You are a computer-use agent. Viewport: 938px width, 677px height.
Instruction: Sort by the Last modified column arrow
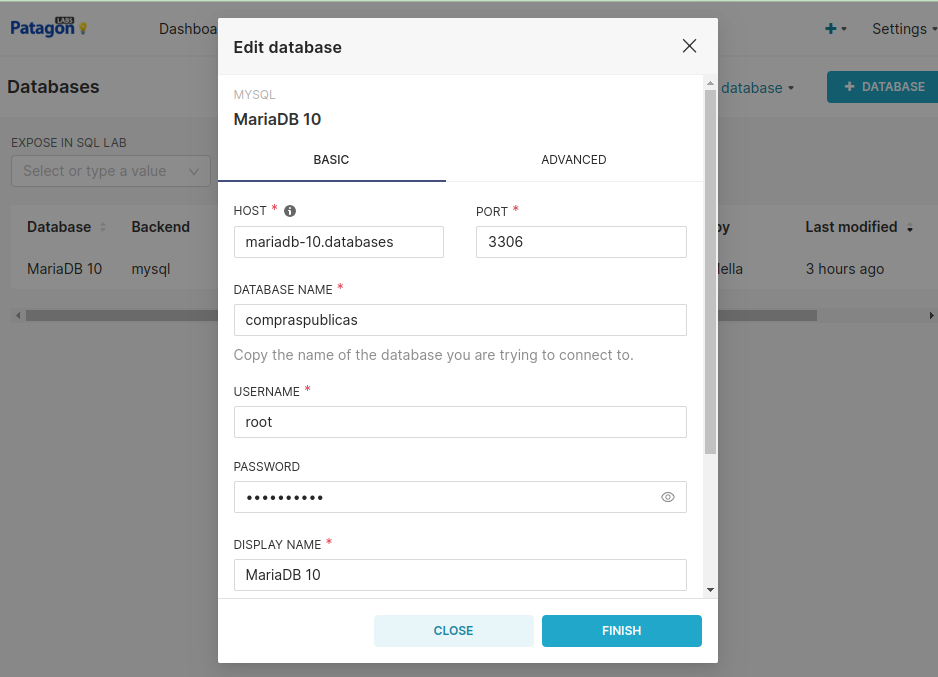910,228
